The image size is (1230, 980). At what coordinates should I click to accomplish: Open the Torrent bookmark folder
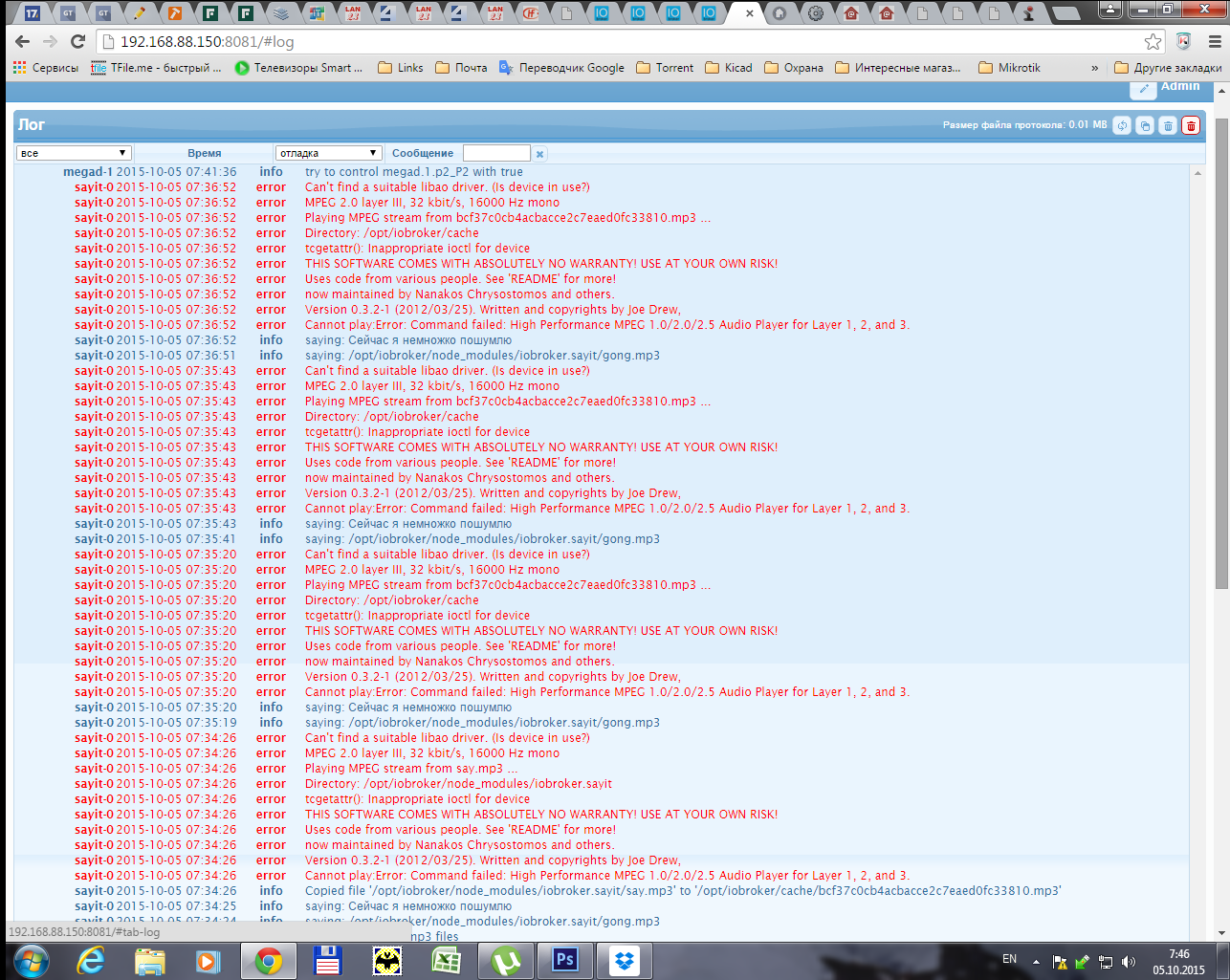[665, 68]
